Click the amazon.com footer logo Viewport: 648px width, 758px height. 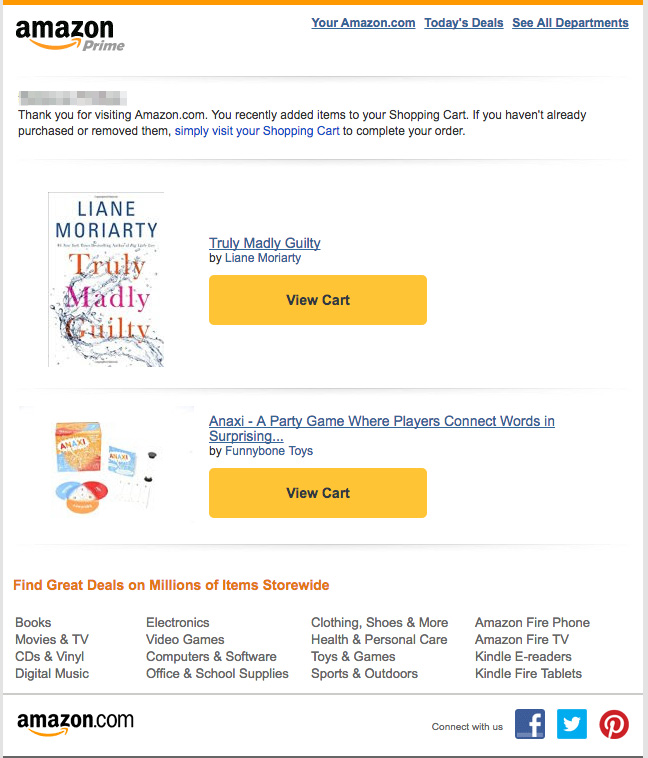(75, 722)
